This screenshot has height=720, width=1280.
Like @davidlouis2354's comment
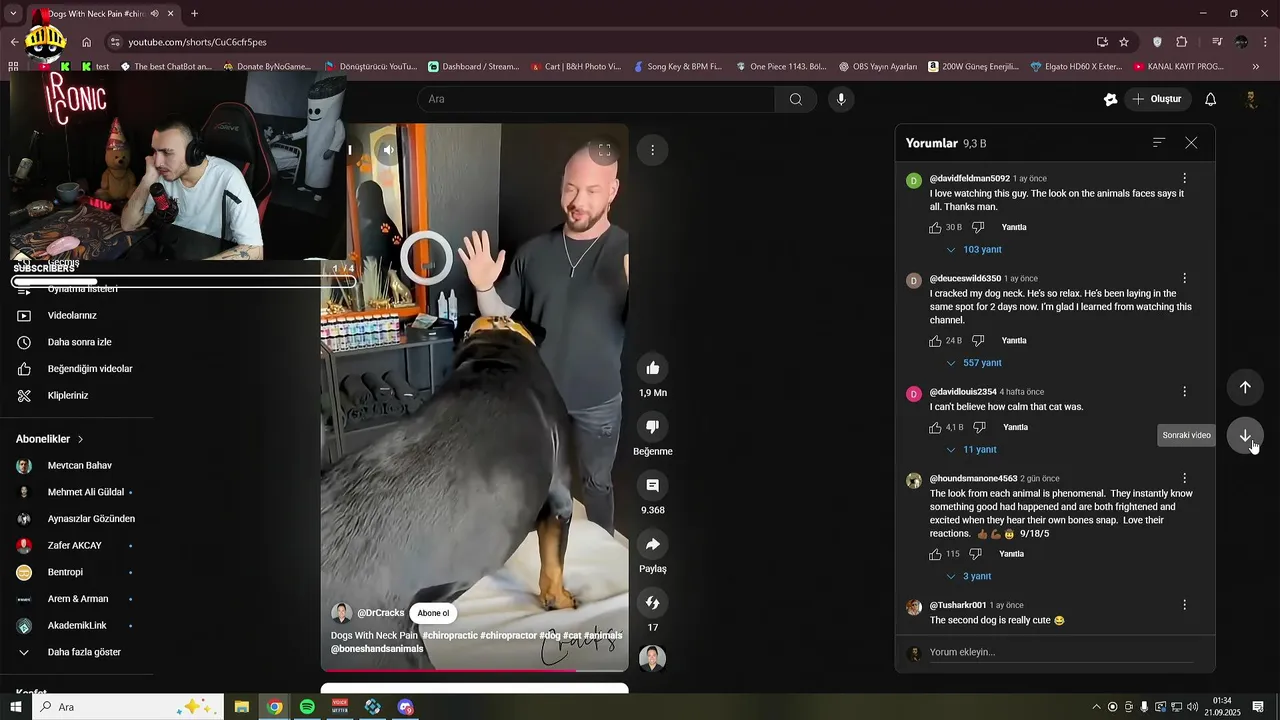coord(936,427)
